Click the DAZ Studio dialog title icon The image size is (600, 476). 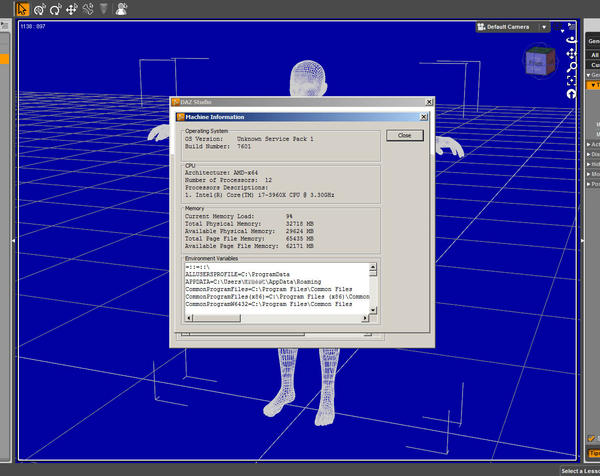pyautogui.click(x=176, y=102)
